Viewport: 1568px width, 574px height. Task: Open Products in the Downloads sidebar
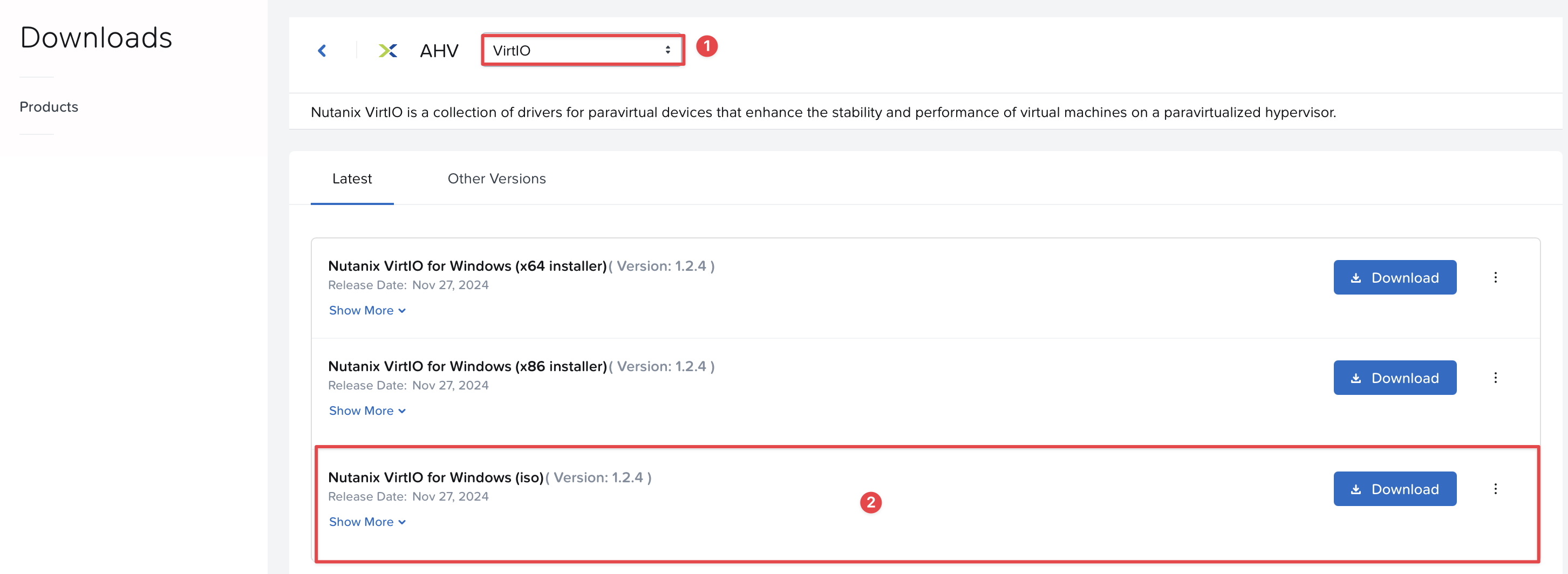[49, 107]
